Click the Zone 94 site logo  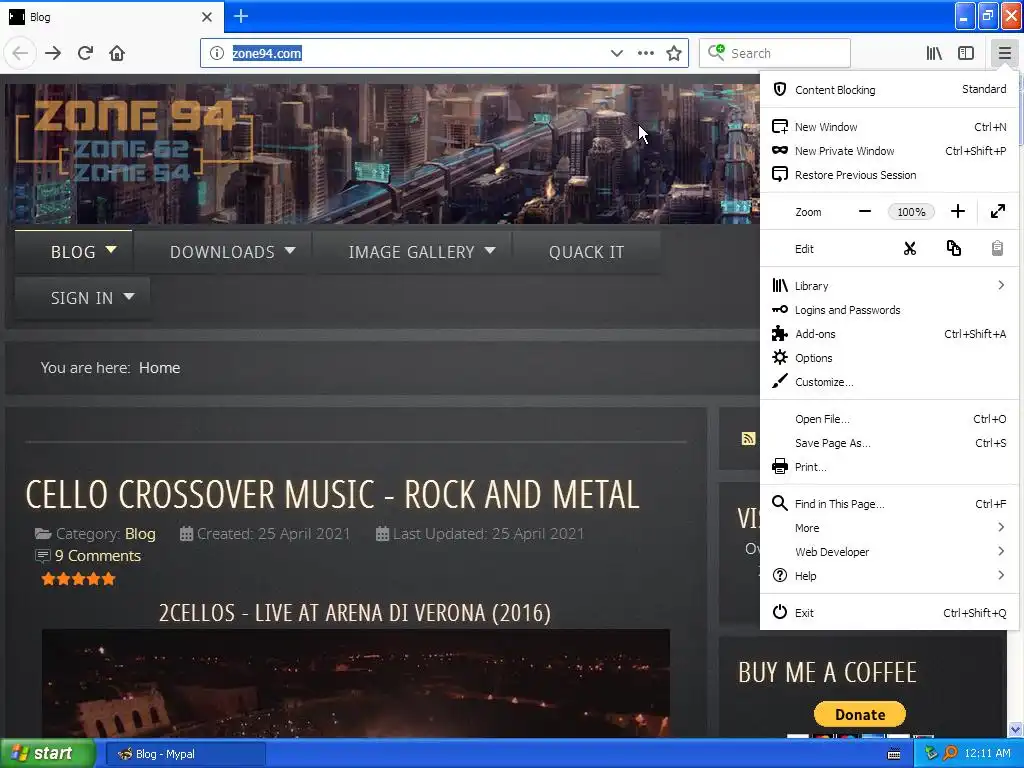click(134, 140)
